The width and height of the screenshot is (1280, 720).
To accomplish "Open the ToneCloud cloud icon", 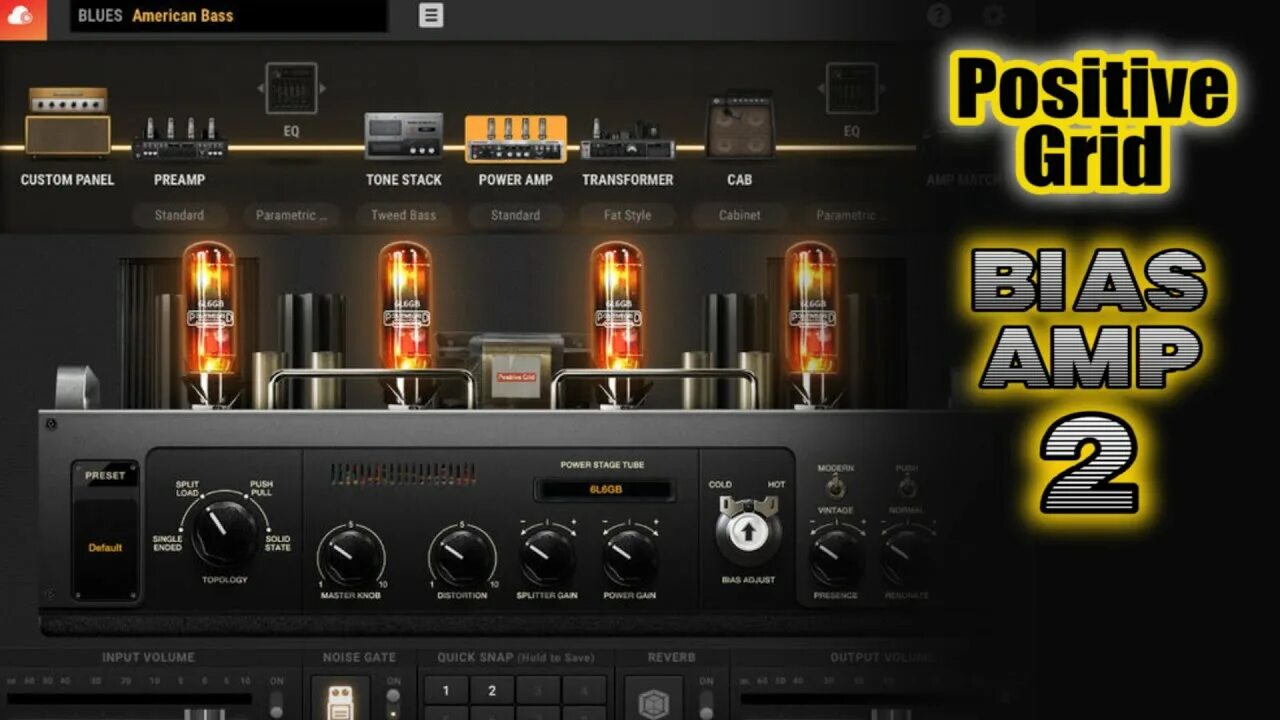I will click(x=22, y=17).
